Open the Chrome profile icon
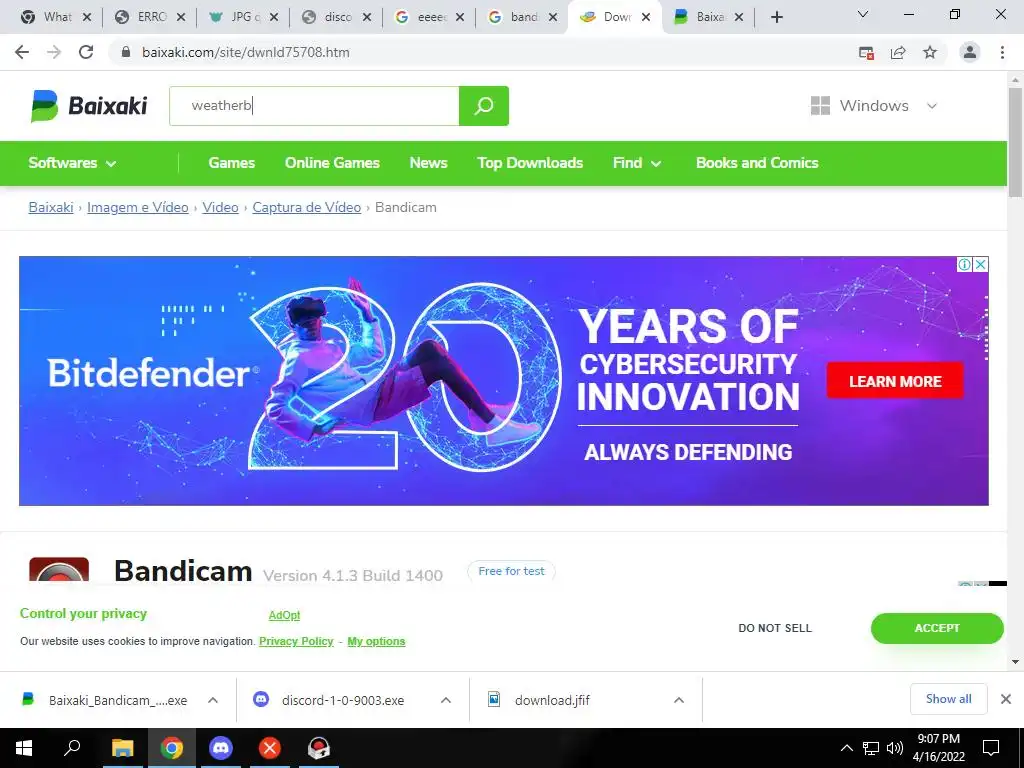1024x768 pixels. (x=970, y=52)
